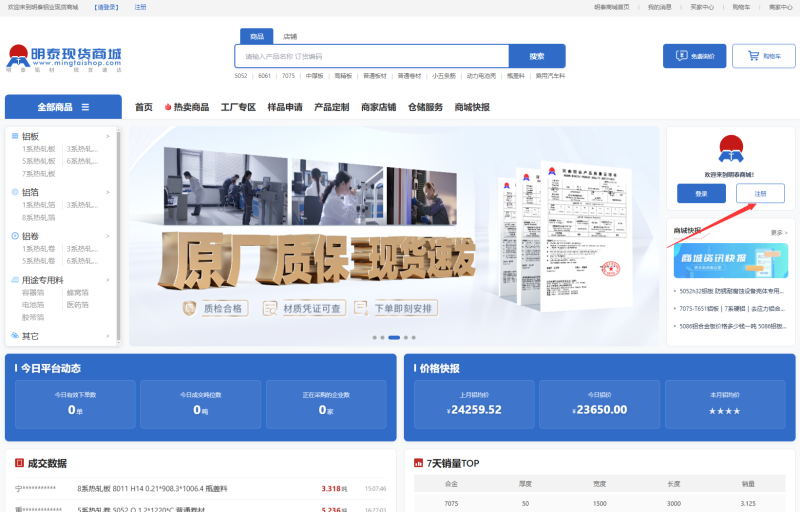The width and height of the screenshot is (800, 512).
Task: Open the 胶带箔 subcategory
Action: click(x=33, y=317)
